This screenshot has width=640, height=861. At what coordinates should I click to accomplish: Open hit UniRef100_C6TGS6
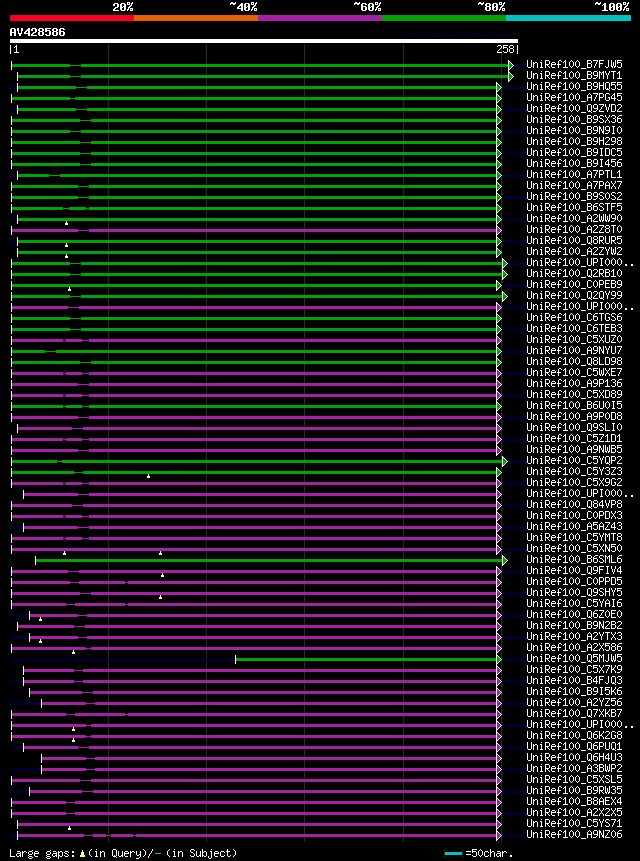[x=574, y=317]
